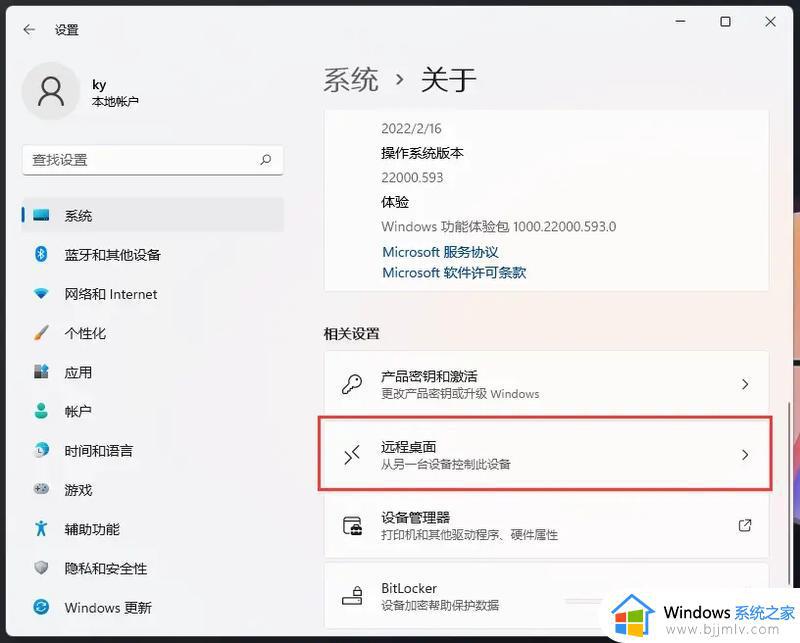Open 辅助功能 settings
The image size is (800, 643).
[153, 529]
